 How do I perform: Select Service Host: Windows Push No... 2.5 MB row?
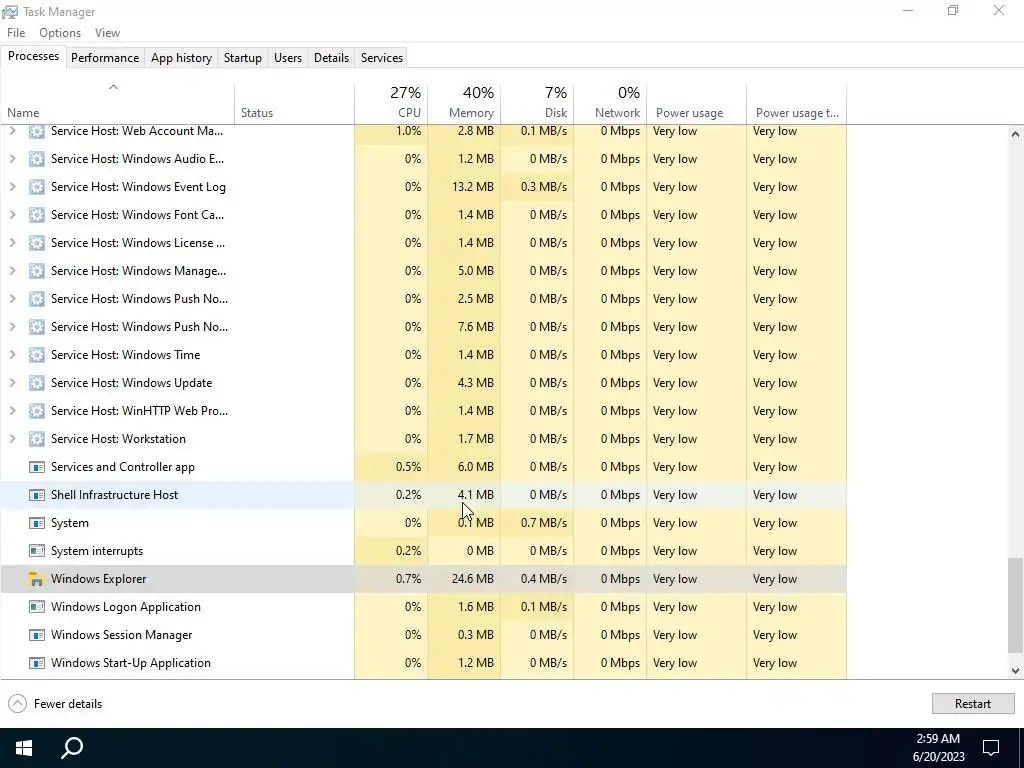tap(423, 299)
